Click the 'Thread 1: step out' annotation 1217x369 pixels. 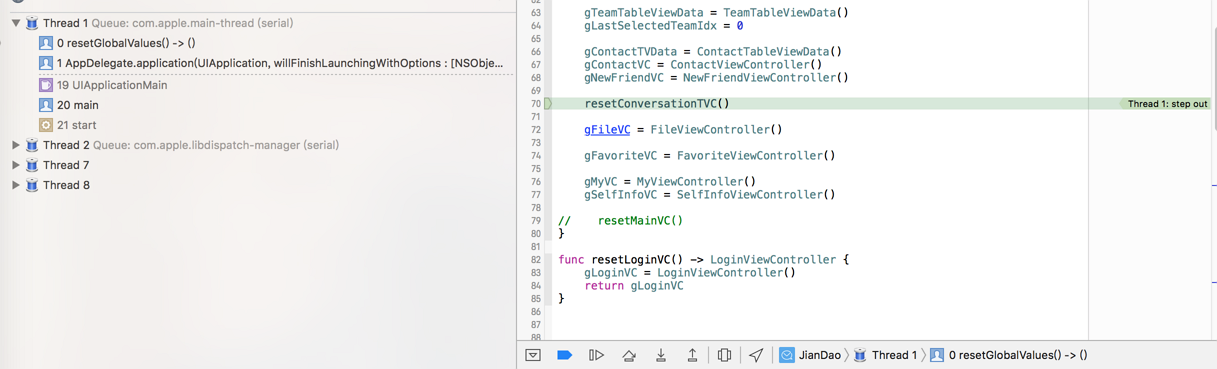click(1167, 104)
